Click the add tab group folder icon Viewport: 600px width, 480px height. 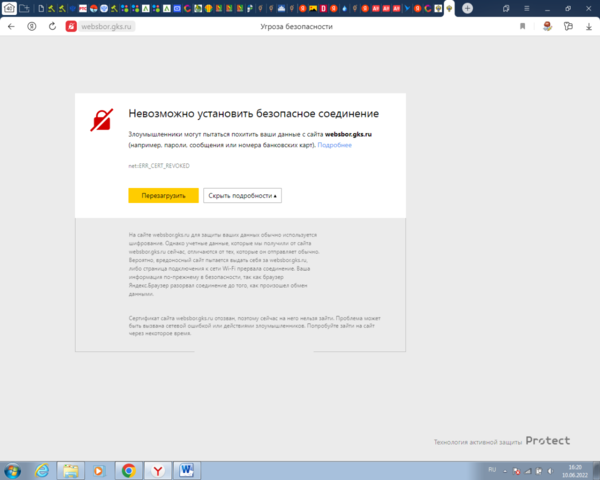click(x=24, y=8)
